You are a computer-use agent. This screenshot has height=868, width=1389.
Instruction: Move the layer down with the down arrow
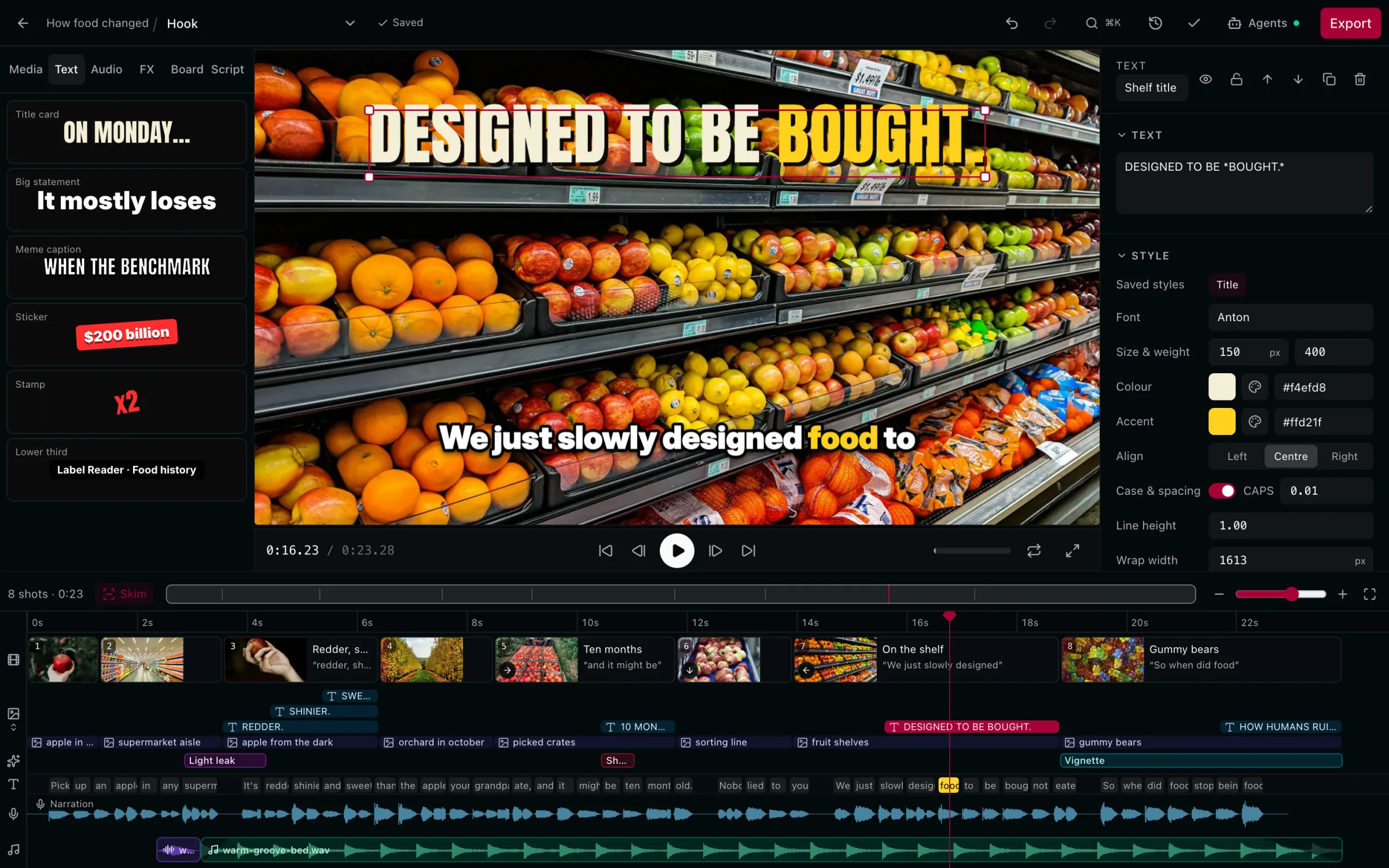(x=1298, y=79)
